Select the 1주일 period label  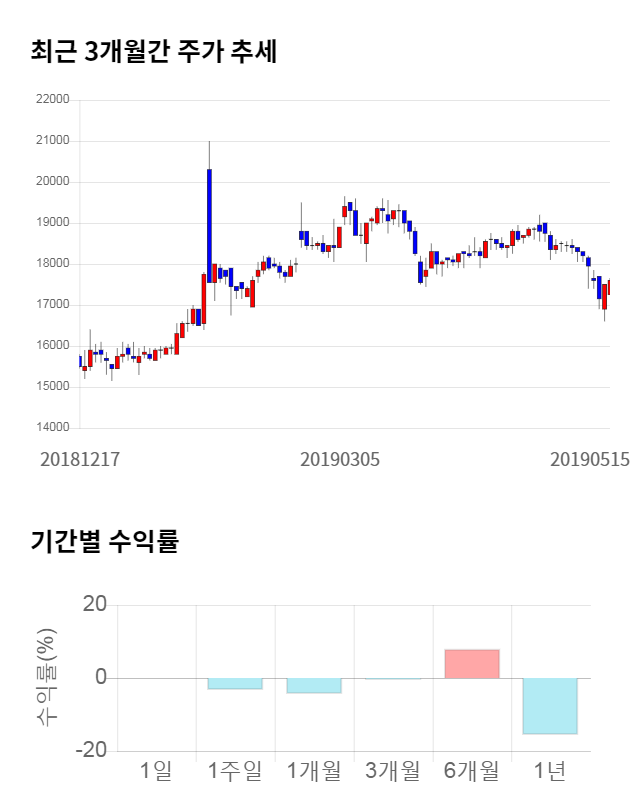[235, 771]
